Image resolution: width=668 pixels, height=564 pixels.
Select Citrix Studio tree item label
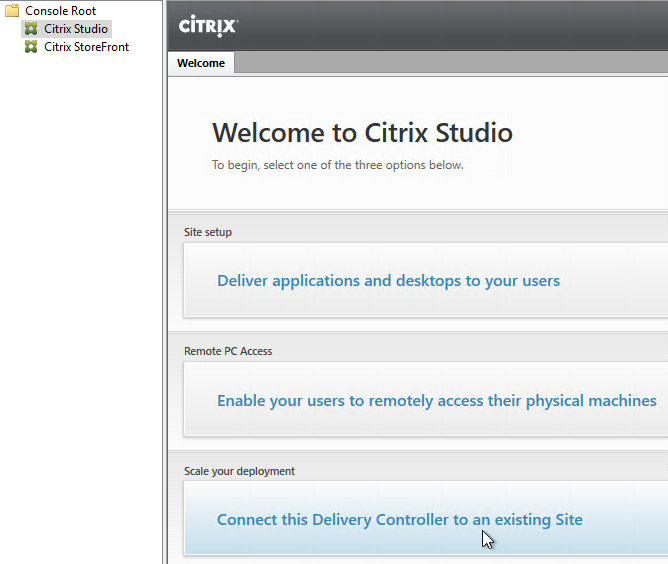76,29
